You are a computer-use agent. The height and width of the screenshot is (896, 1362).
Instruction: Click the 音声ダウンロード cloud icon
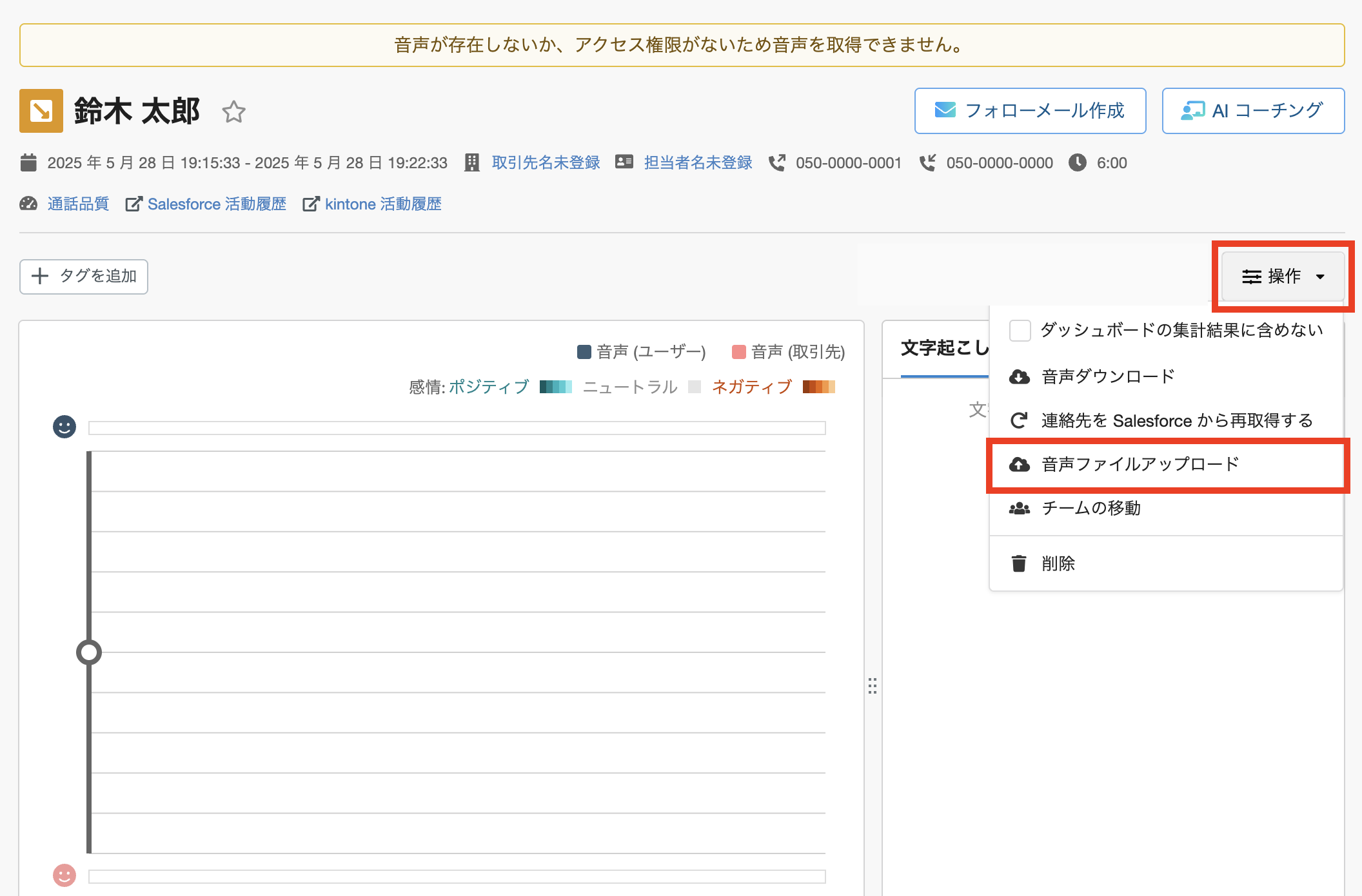coord(1019,376)
